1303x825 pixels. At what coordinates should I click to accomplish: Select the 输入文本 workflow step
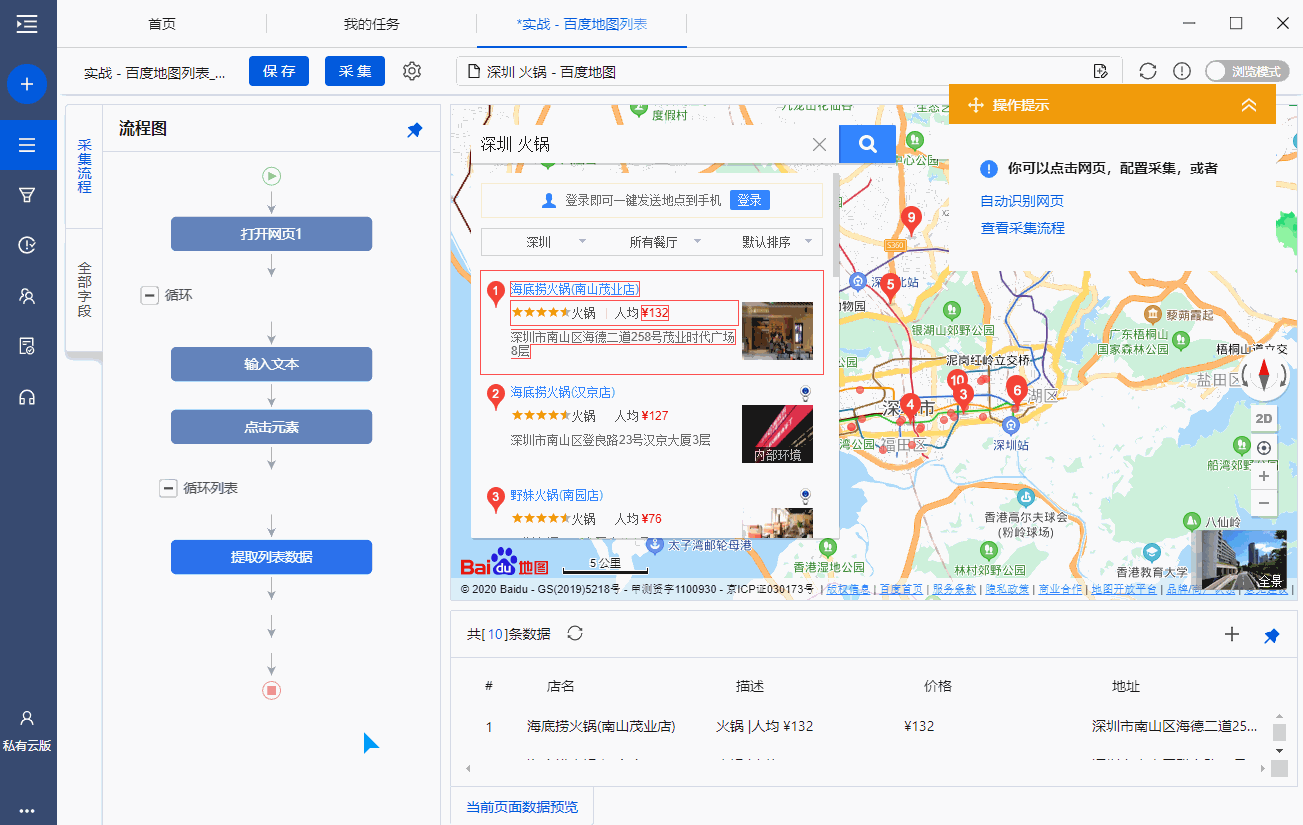[x=272, y=364]
